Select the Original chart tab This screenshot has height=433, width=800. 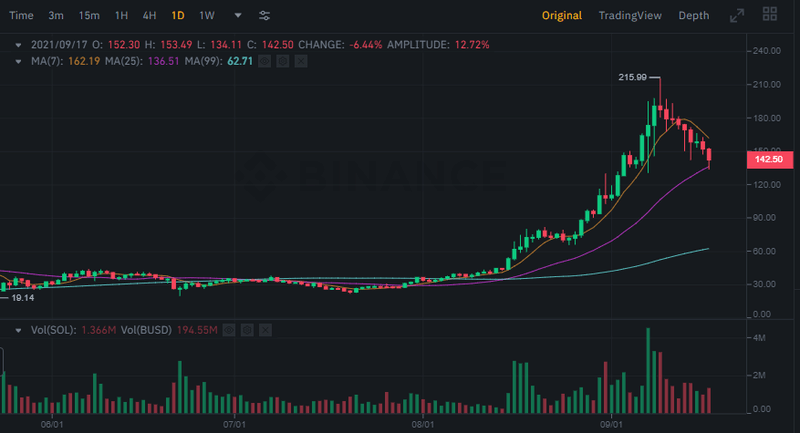coord(562,16)
